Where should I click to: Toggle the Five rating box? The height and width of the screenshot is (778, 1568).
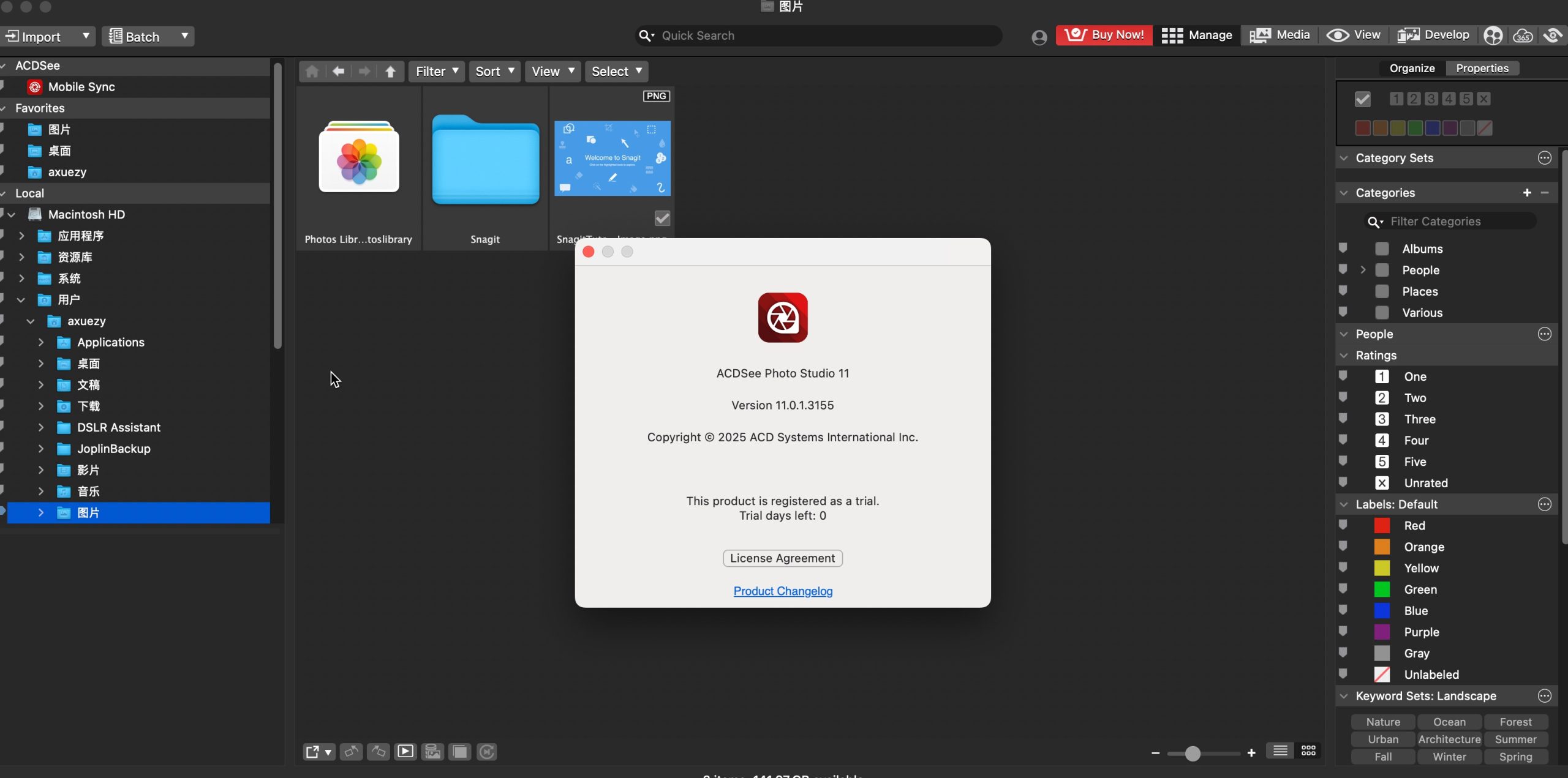click(x=1382, y=462)
